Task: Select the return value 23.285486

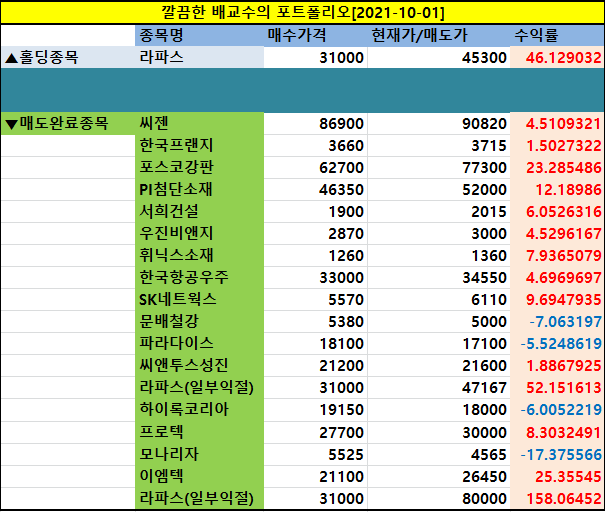Action: tap(557, 167)
